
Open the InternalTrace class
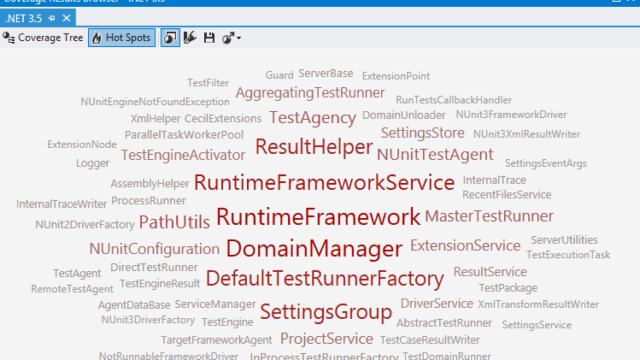coord(494,180)
